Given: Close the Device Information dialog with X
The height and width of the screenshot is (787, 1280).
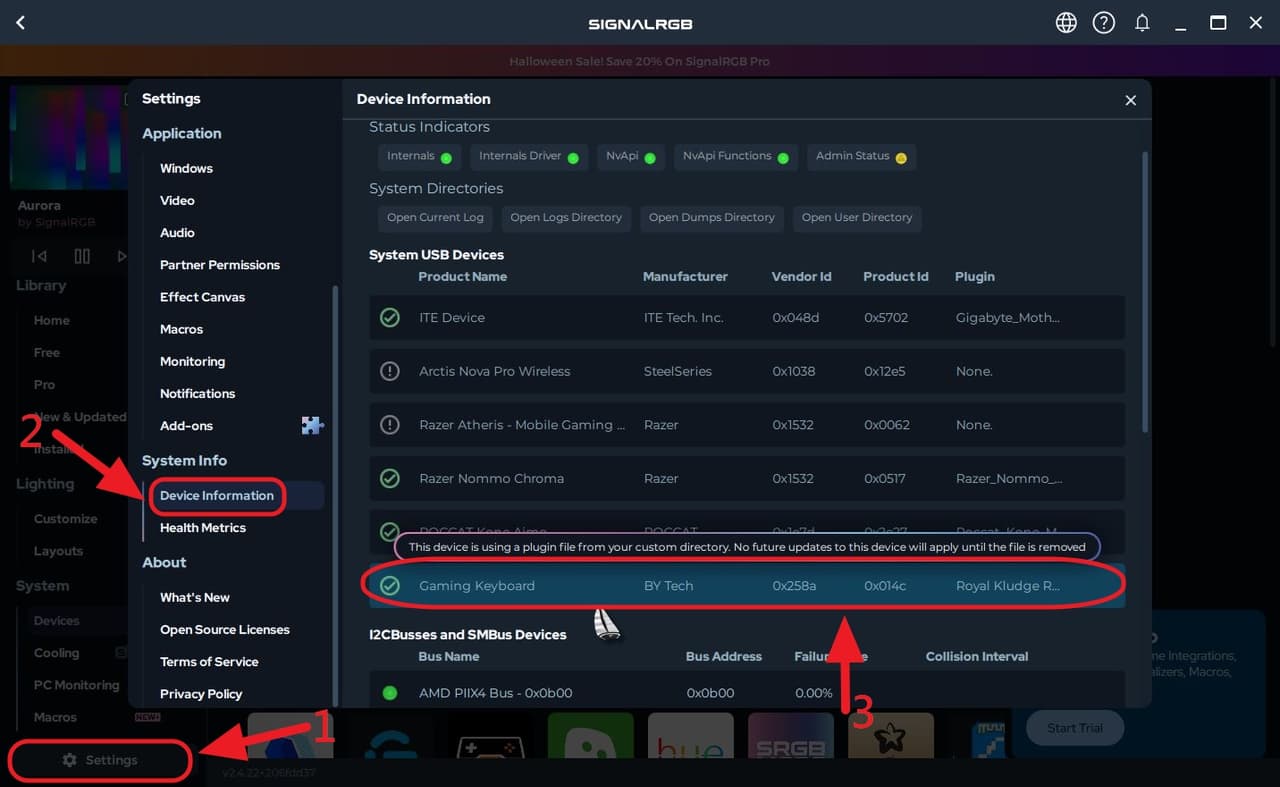Looking at the screenshot, I should pos(1131,100).
